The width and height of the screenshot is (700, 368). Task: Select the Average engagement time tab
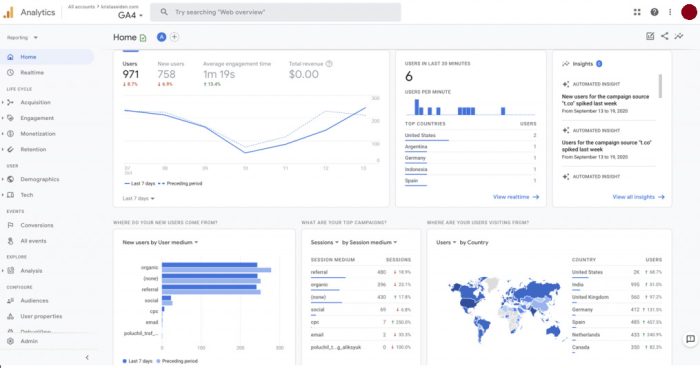(237, 73)
